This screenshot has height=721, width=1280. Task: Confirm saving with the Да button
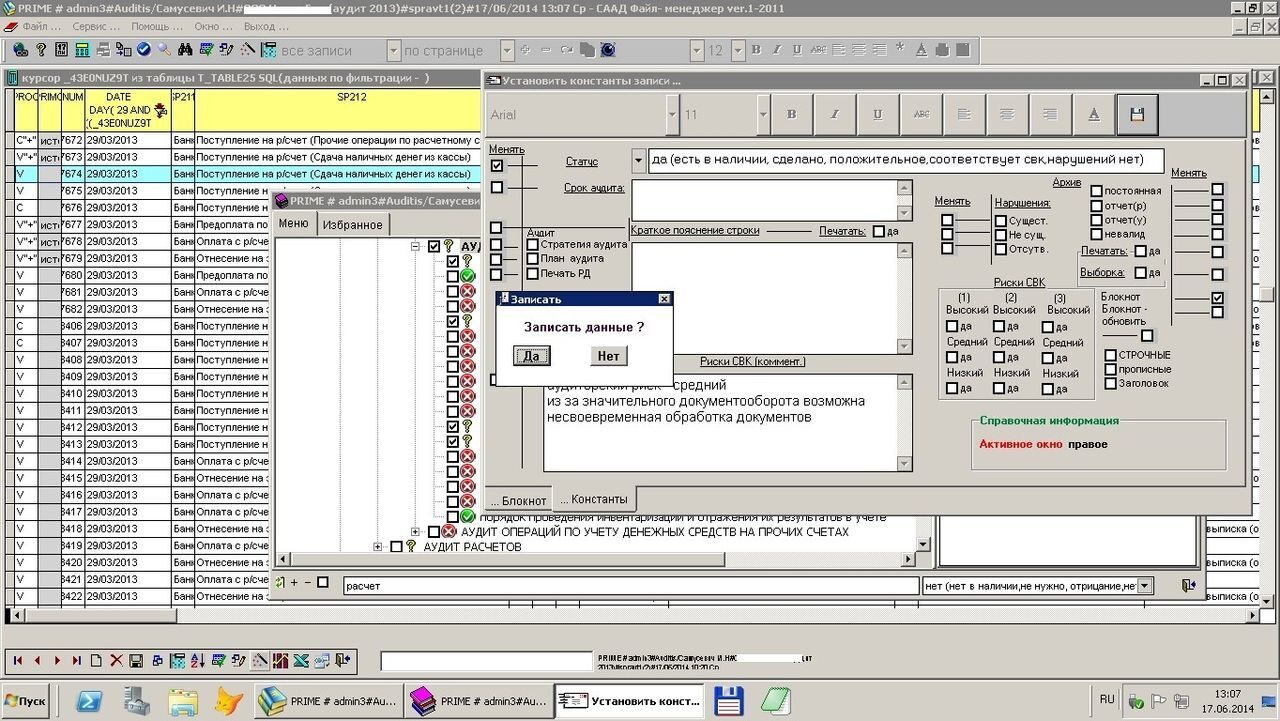click(531, 356)
